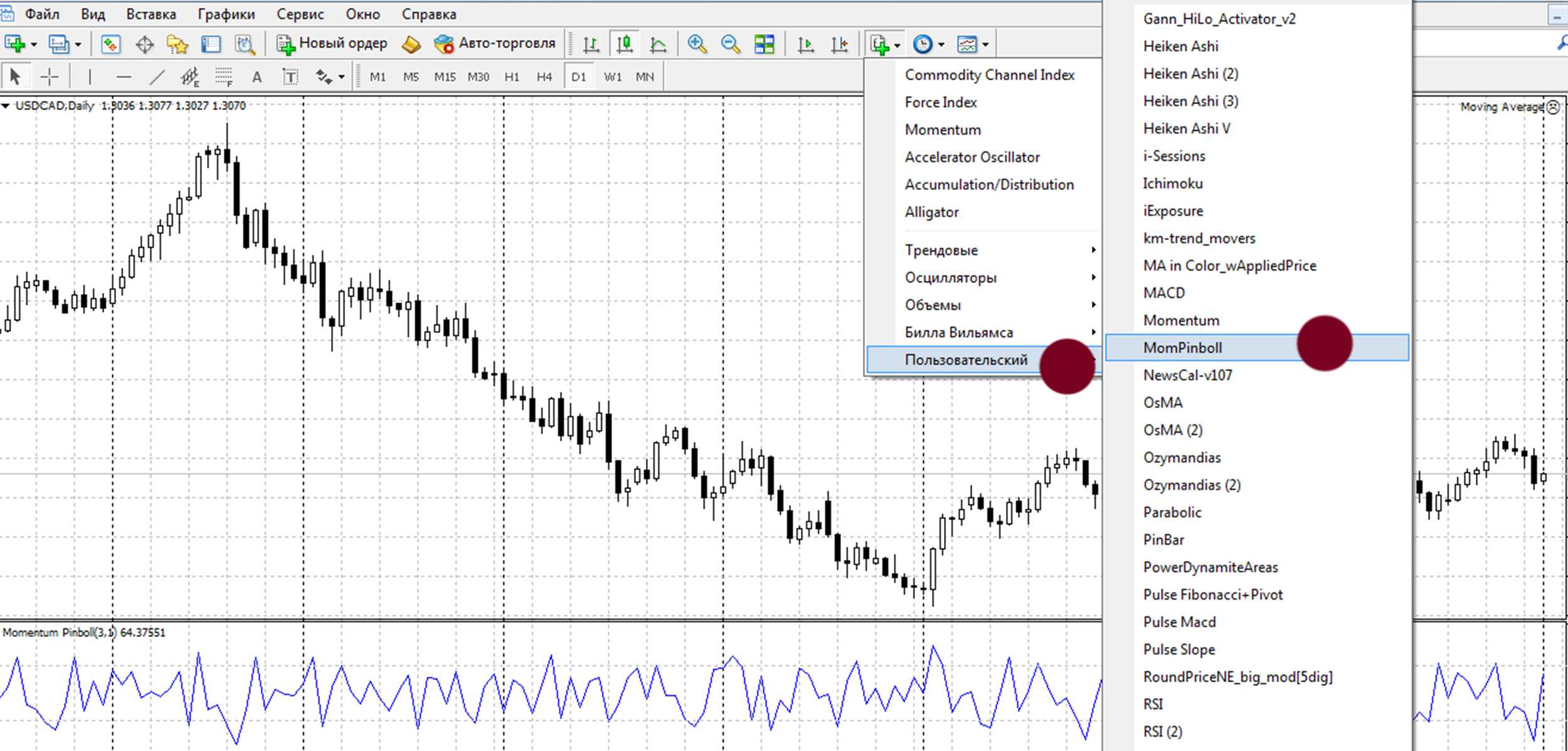
Task: Open the new chart dropdown arrow
Action: click(34, 45)
